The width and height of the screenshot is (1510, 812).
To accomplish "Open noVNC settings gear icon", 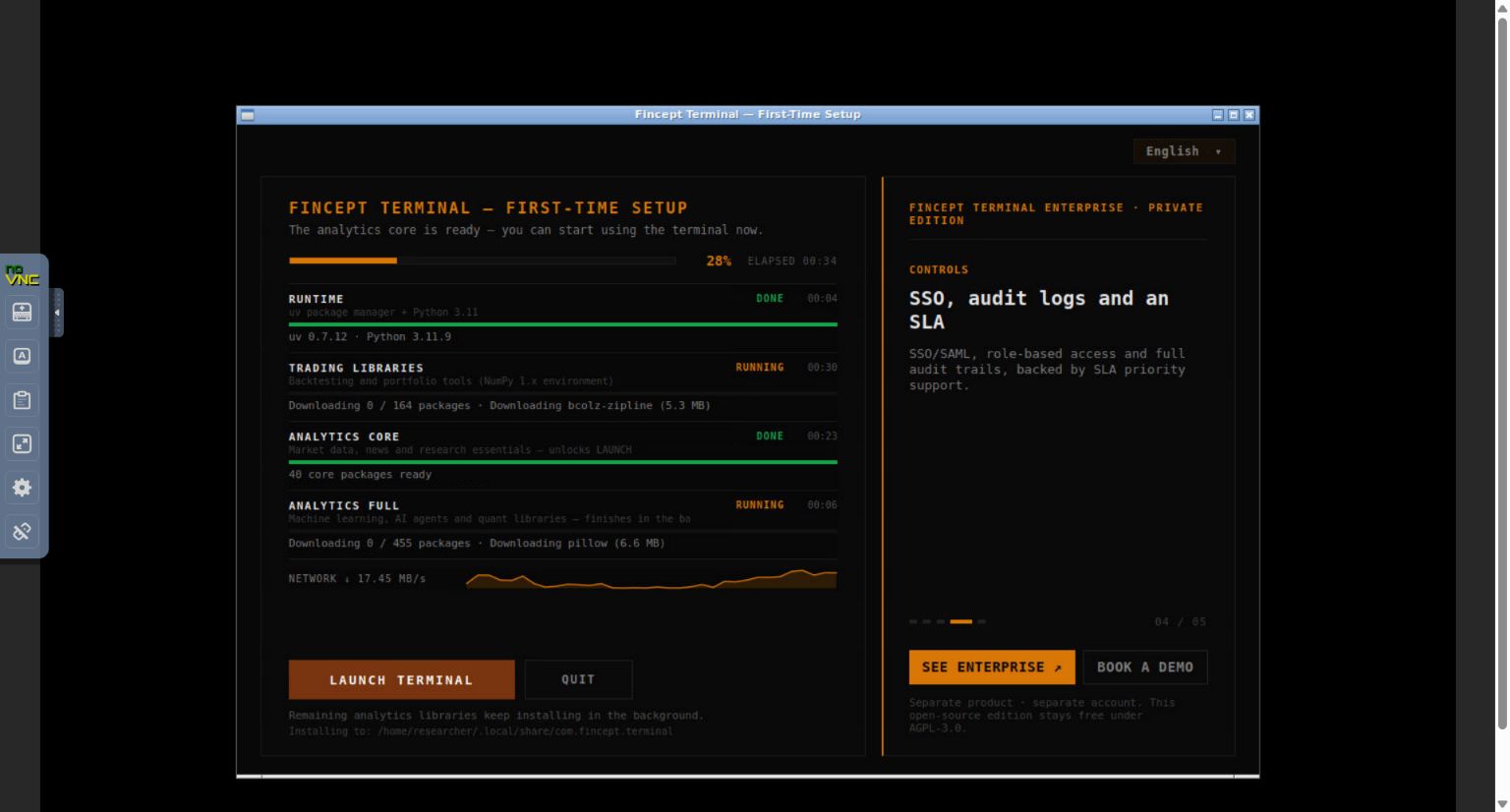I will pyautogui.click(x=22, y=488).
